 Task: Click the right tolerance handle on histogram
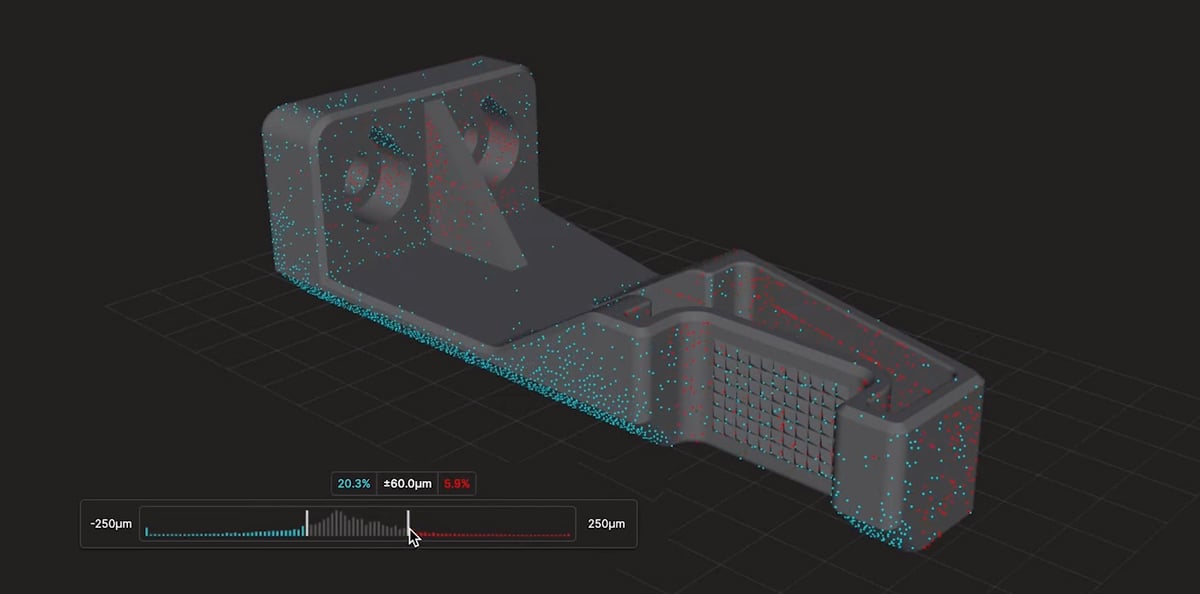408,524
